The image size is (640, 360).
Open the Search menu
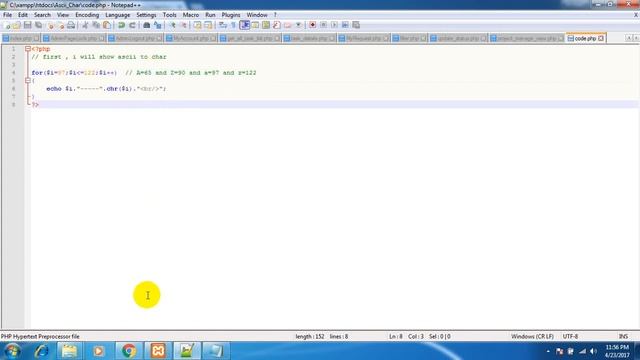(x=42, y=15)
